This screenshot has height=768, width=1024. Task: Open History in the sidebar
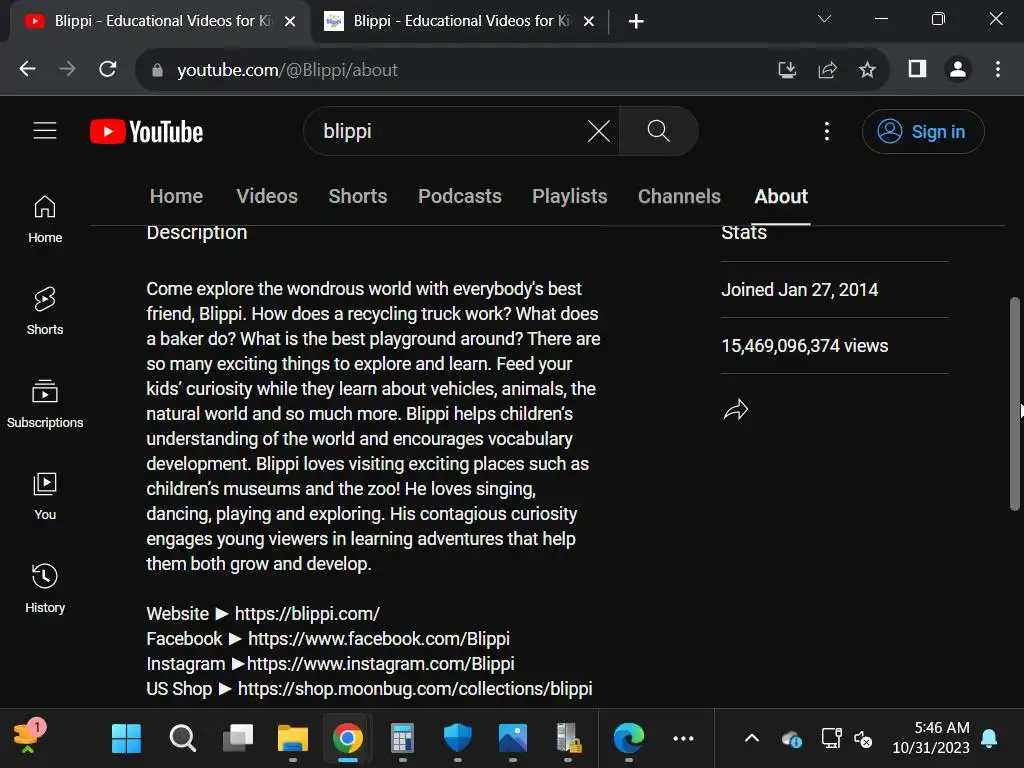pos(45,588)
